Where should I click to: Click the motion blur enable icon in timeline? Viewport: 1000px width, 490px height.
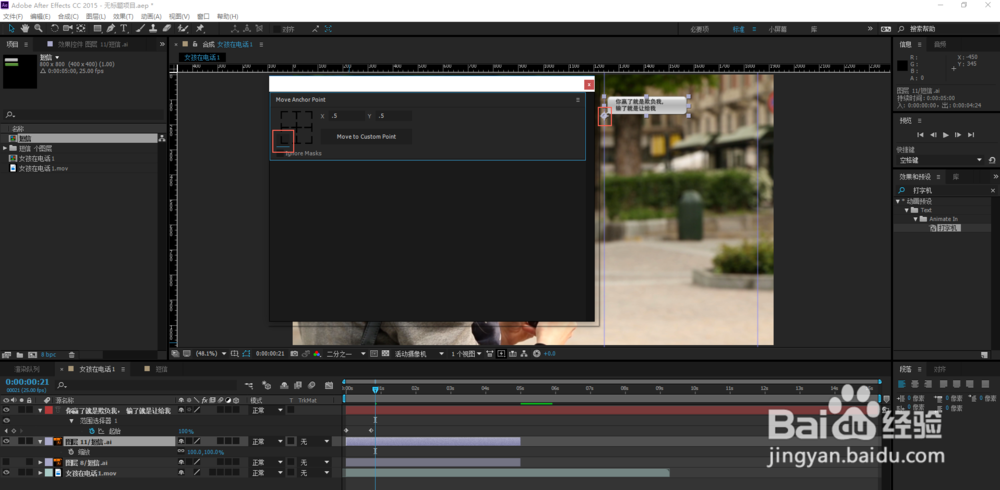click(311, 385)
